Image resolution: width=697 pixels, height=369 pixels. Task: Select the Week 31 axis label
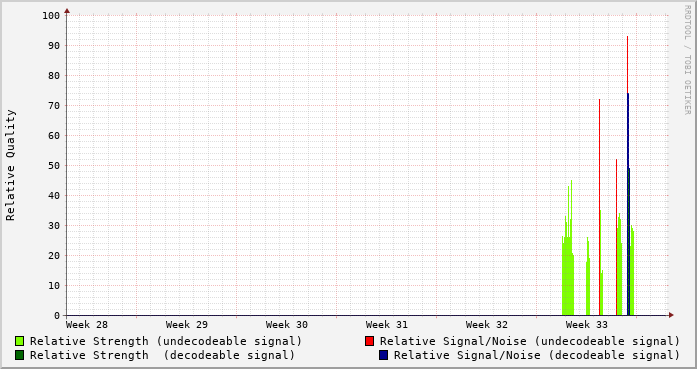[x=387, y=325]
